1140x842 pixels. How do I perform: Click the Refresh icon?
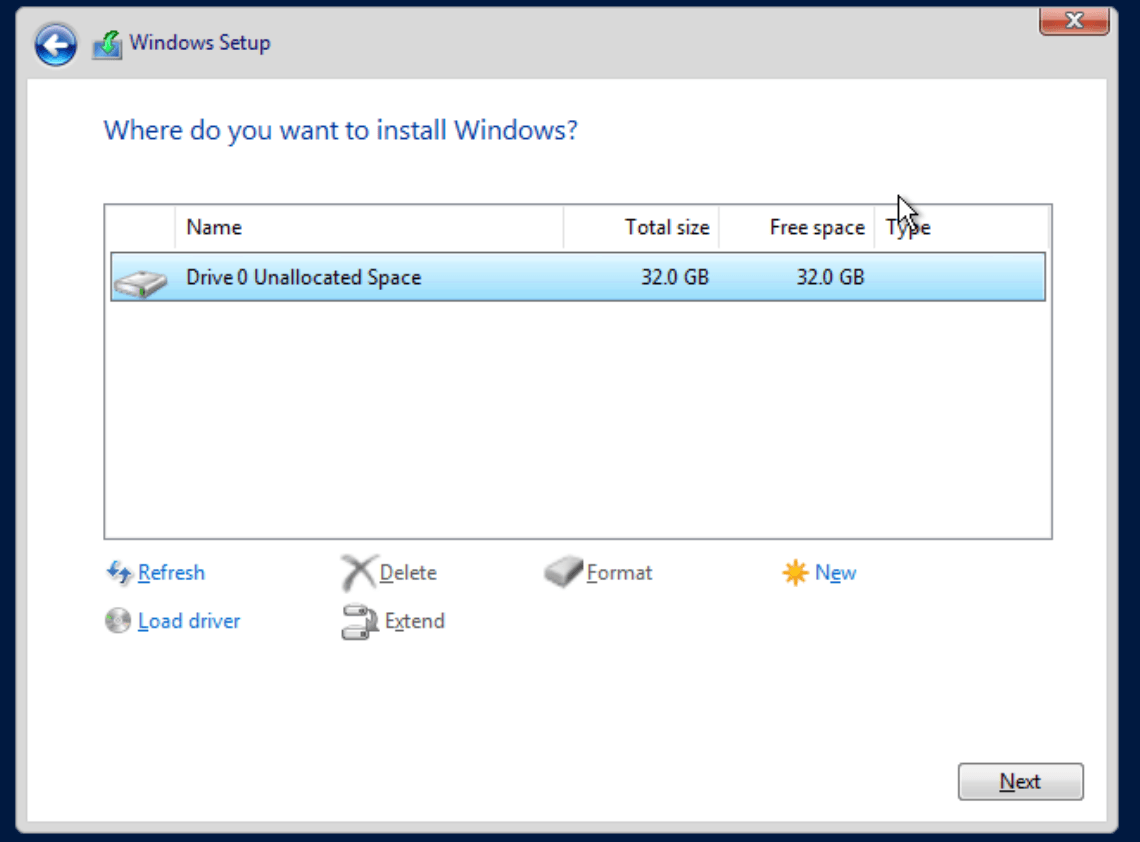click(117, 572)
